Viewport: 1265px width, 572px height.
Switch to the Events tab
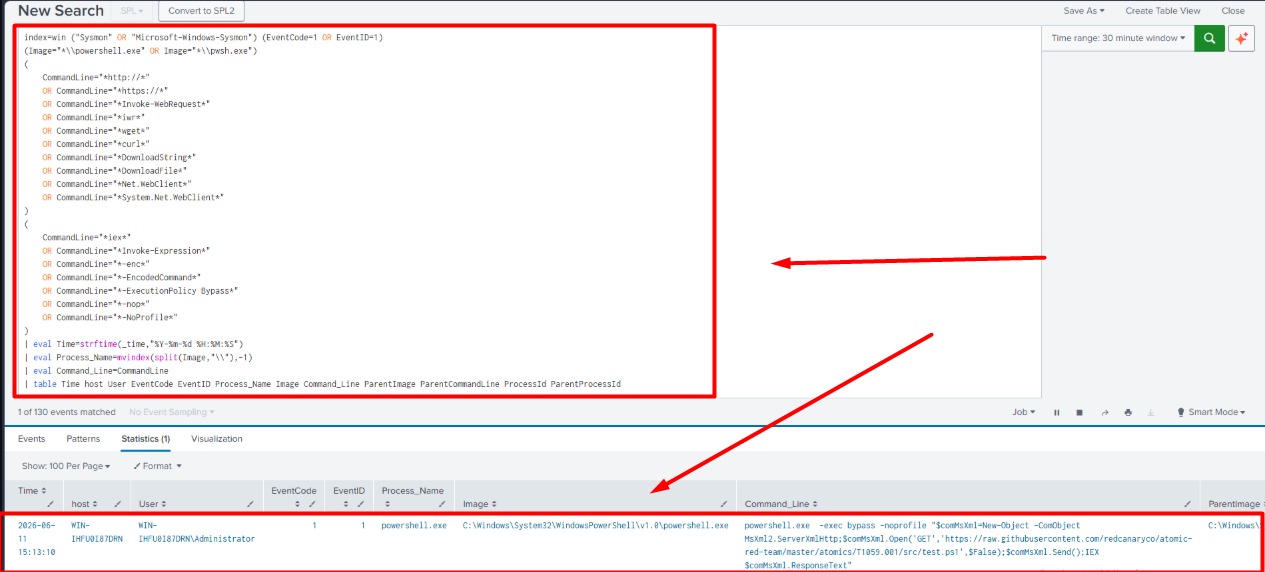pos(31,439)
